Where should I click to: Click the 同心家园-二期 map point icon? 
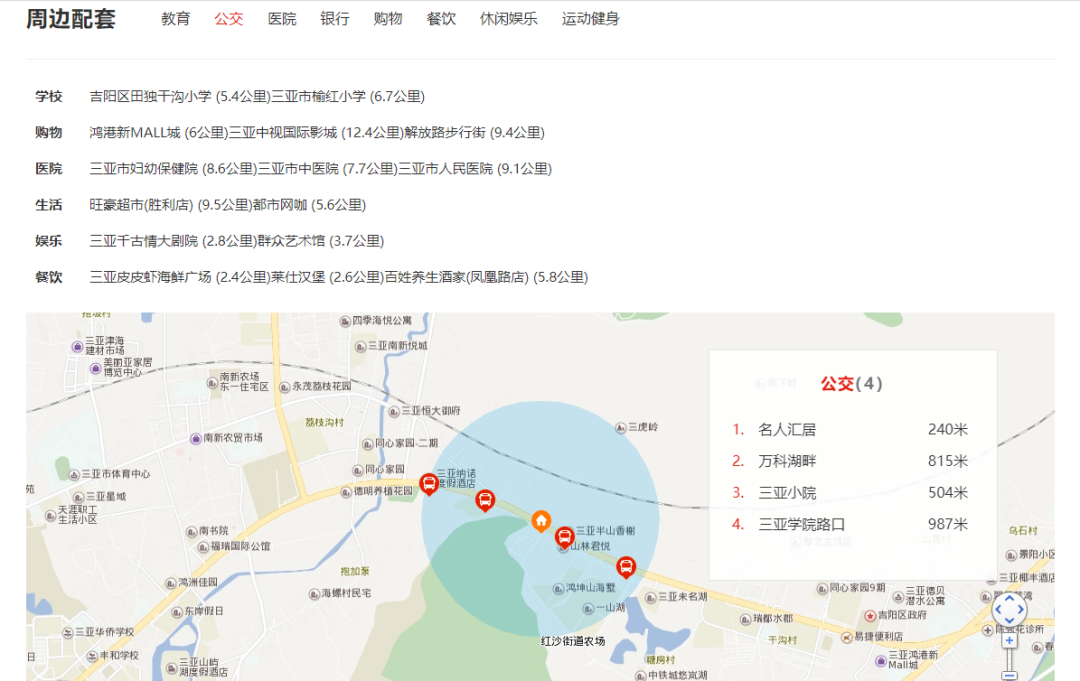[368, 444]
